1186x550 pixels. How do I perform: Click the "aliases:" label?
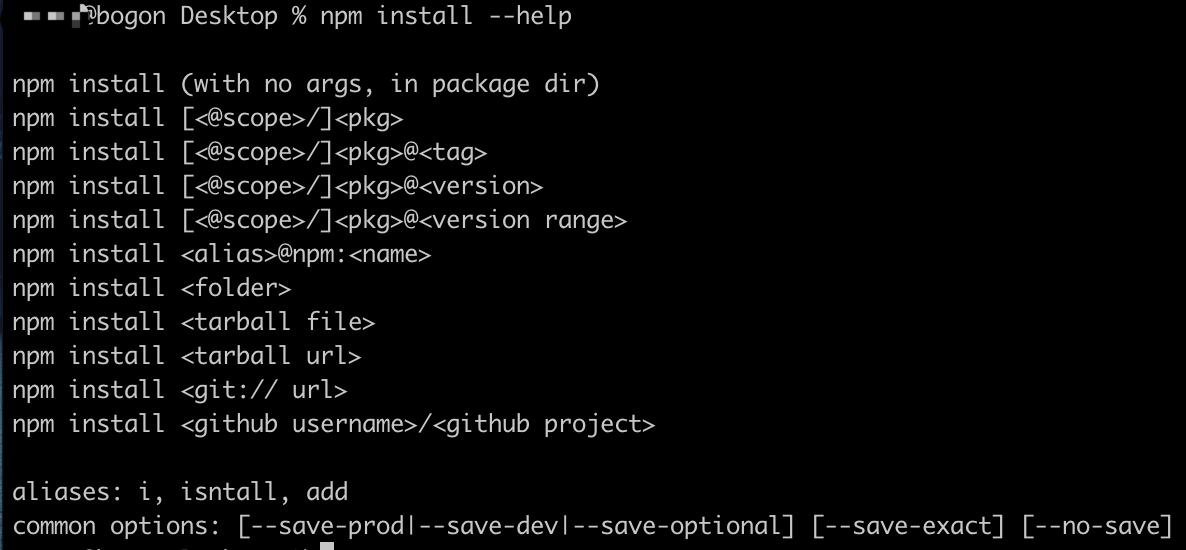67,493
